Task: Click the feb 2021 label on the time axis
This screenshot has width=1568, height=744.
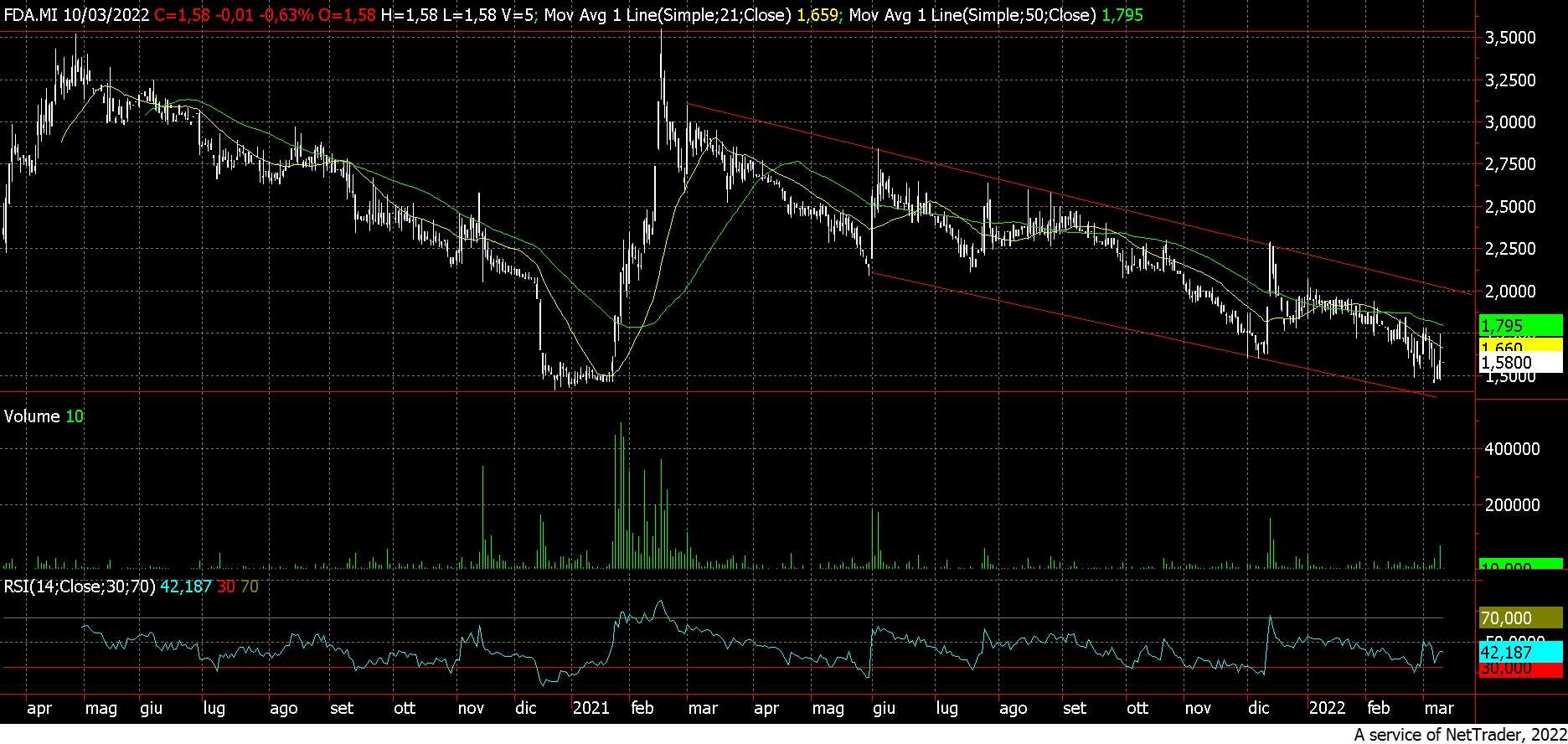Action: click(x=642, y=708)
